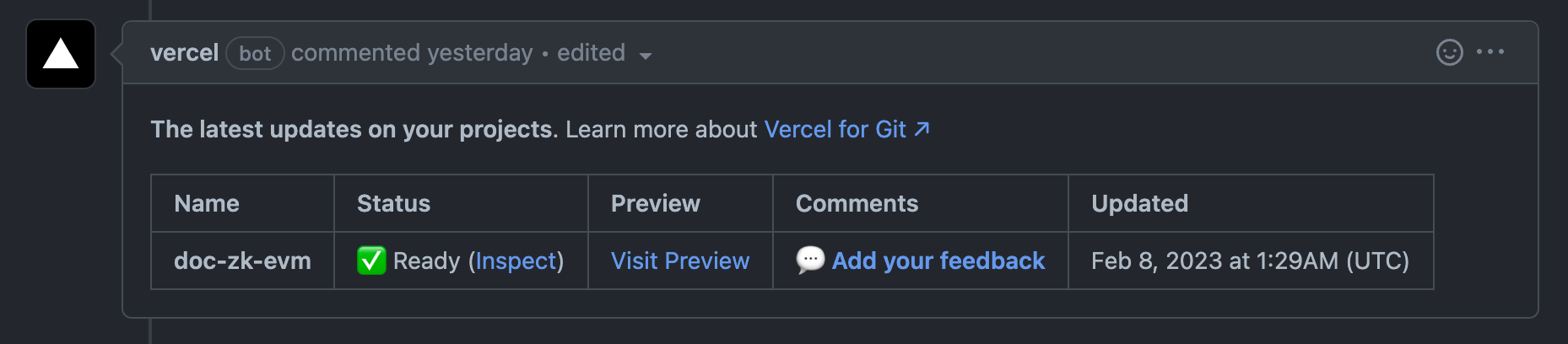
Task: Click the Feb 8, 2023 updated timestamp
Action: (x=1250, y=261)
